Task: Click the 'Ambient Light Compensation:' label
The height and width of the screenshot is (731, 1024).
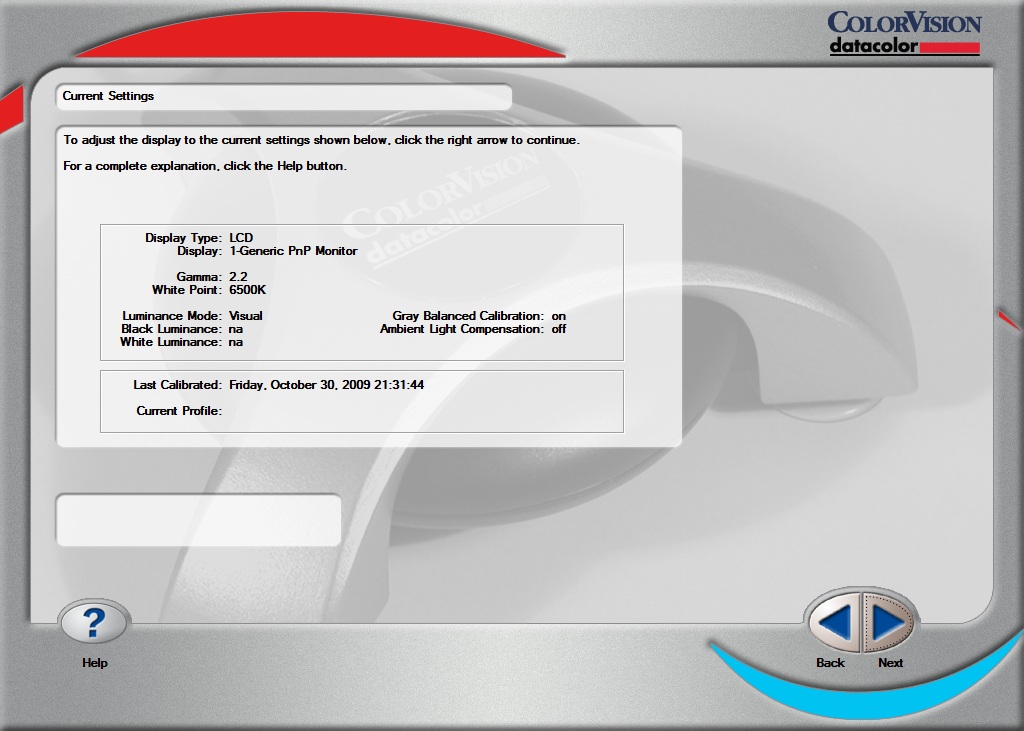Action: tap(462, 329)
